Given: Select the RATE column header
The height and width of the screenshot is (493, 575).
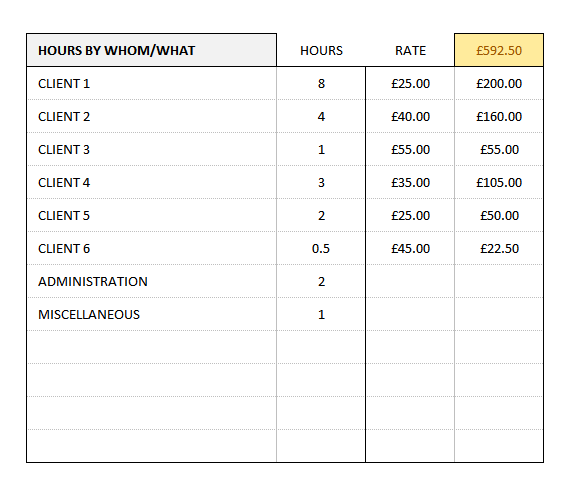Looking at the screenshot, I should (x=410, y=50).
